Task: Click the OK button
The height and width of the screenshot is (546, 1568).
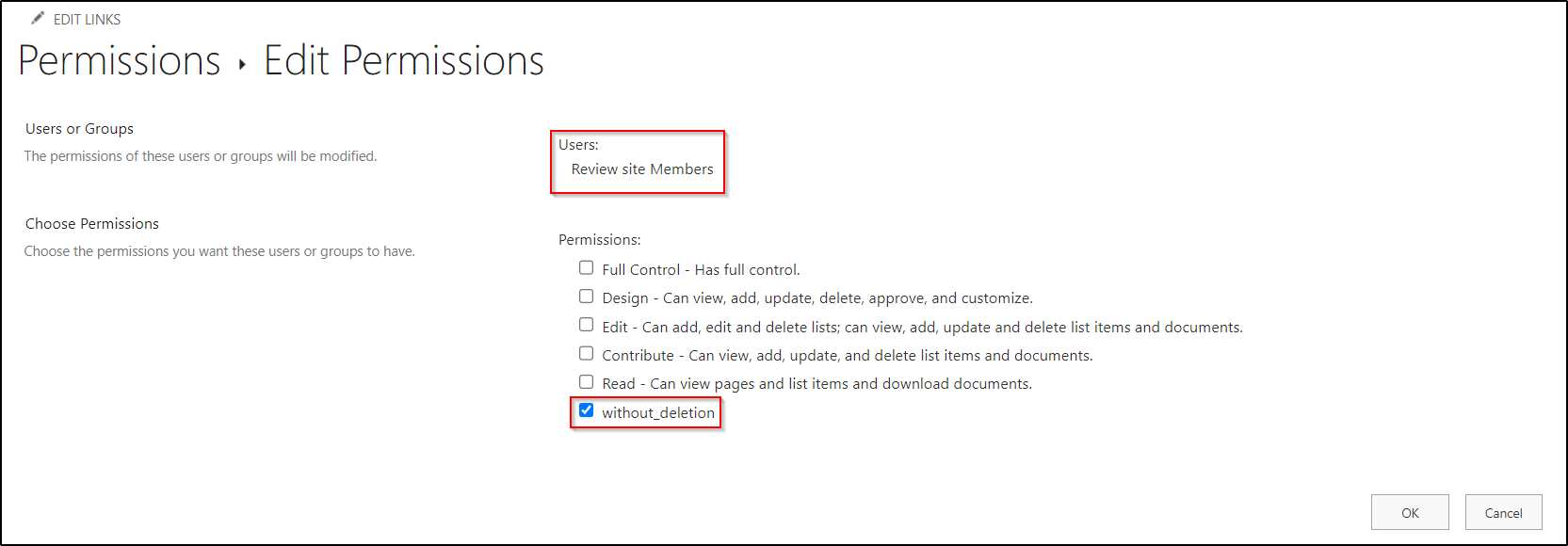Action: click(x=1410, y=512)
